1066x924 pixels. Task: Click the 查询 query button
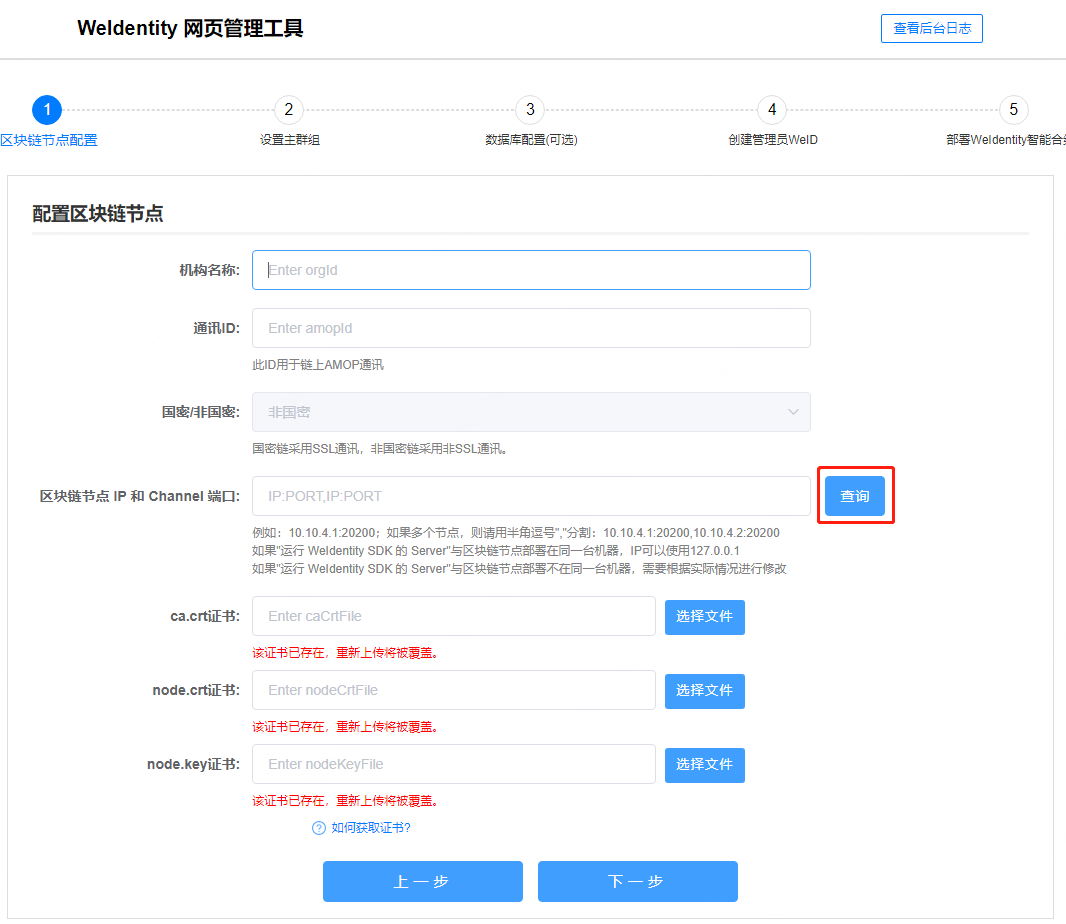(855, 496)
